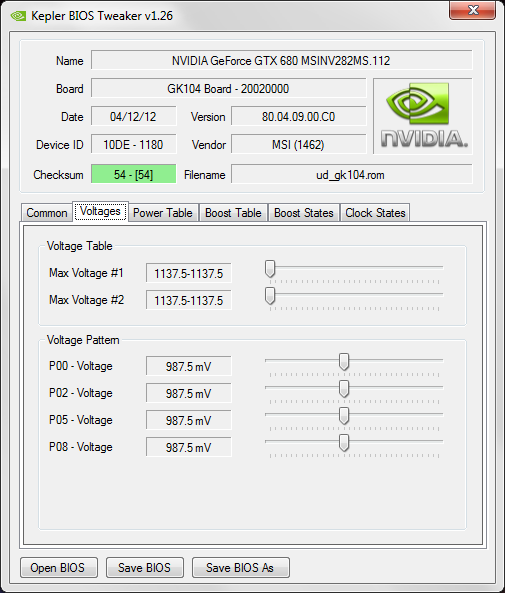Viewport: 505px width, 593px height.
Task: Click the P00 - Voltage slider handle
Action: [x=344, y=362]
